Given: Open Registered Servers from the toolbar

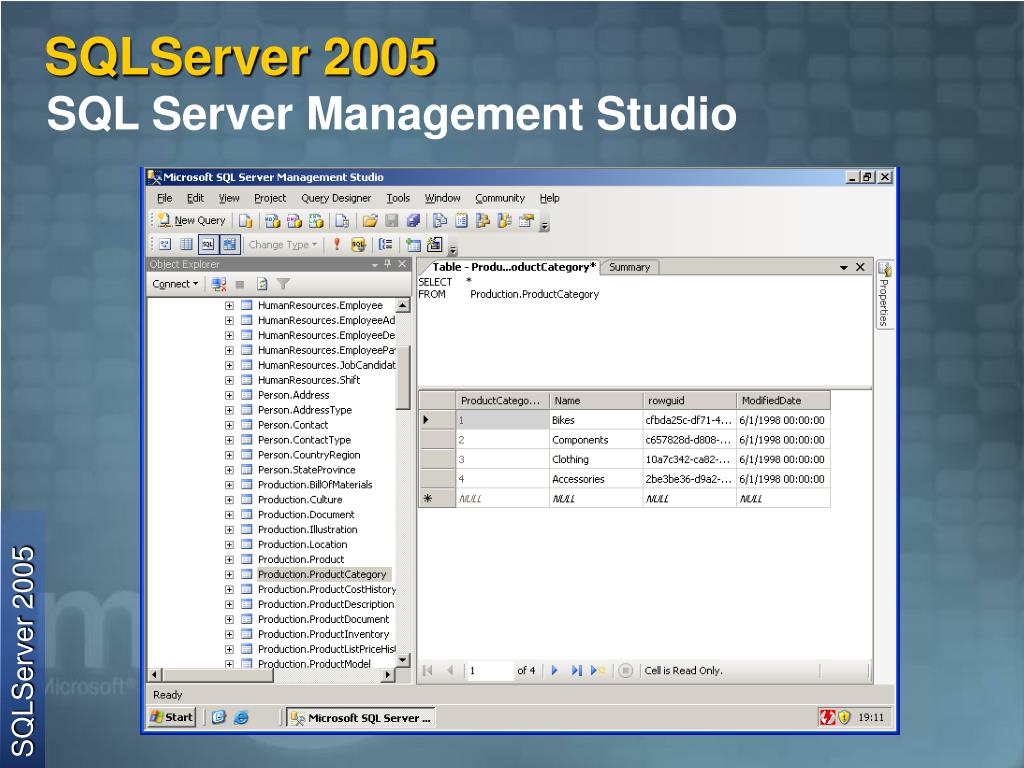Looking at the screenshot, I should [x=440, y=221].
